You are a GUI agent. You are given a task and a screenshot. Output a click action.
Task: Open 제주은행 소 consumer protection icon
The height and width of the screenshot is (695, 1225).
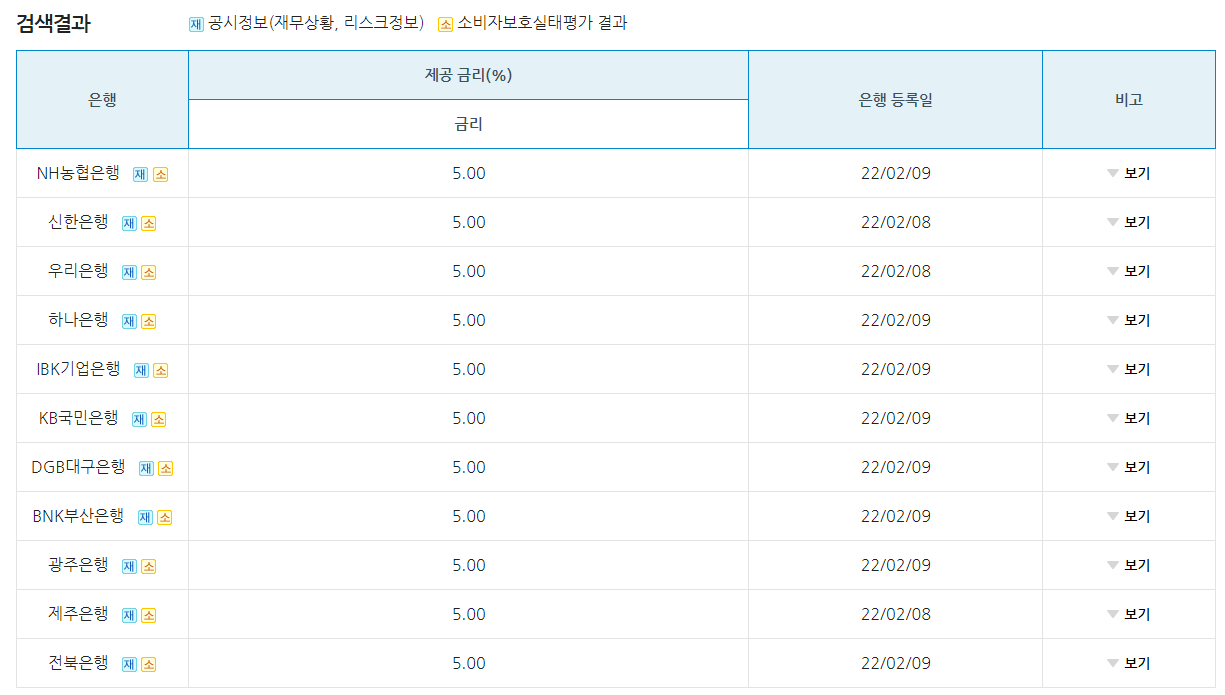[148, 615]
